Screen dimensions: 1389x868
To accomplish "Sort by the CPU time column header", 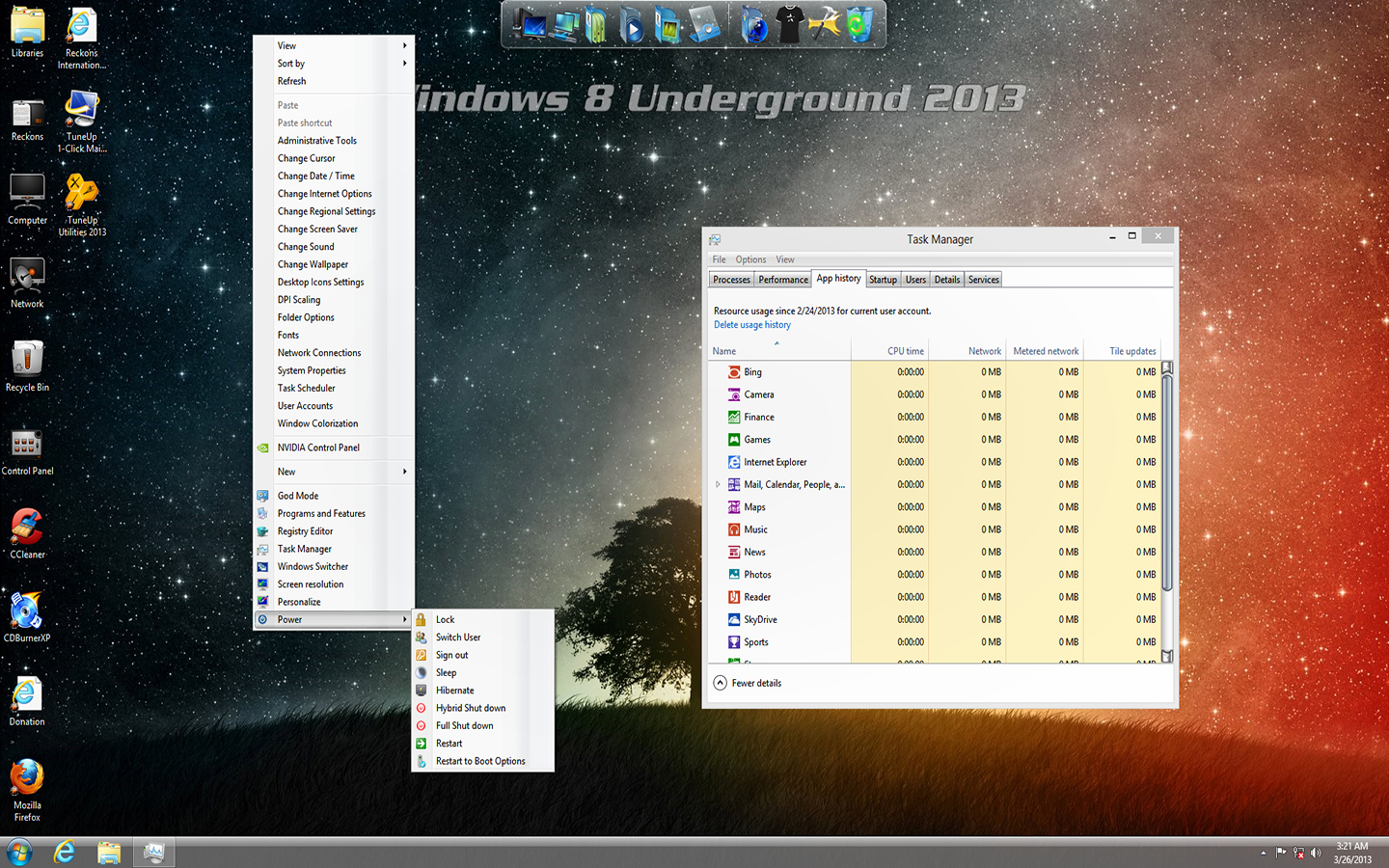I will [889, 351].
